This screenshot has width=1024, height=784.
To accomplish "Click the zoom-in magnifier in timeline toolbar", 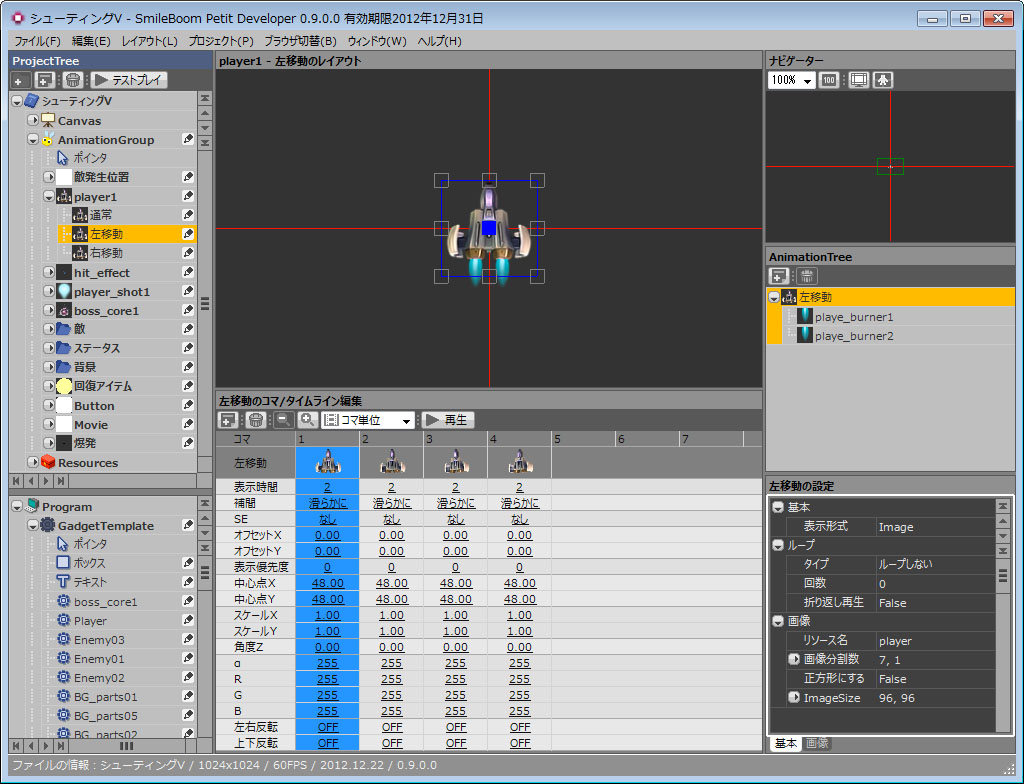I will tap(307, 421).
